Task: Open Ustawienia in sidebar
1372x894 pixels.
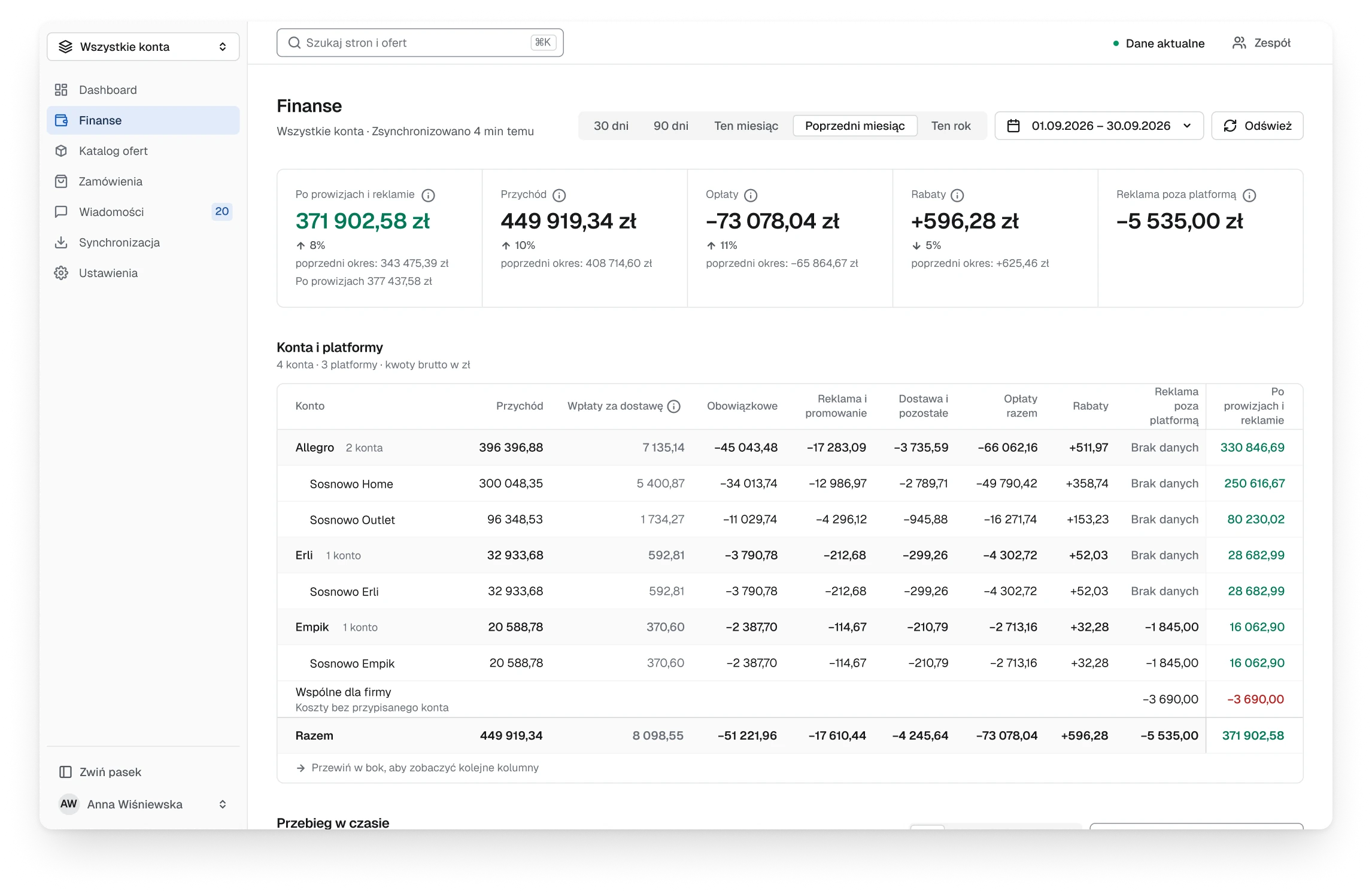Action: [x=143, y=273]
